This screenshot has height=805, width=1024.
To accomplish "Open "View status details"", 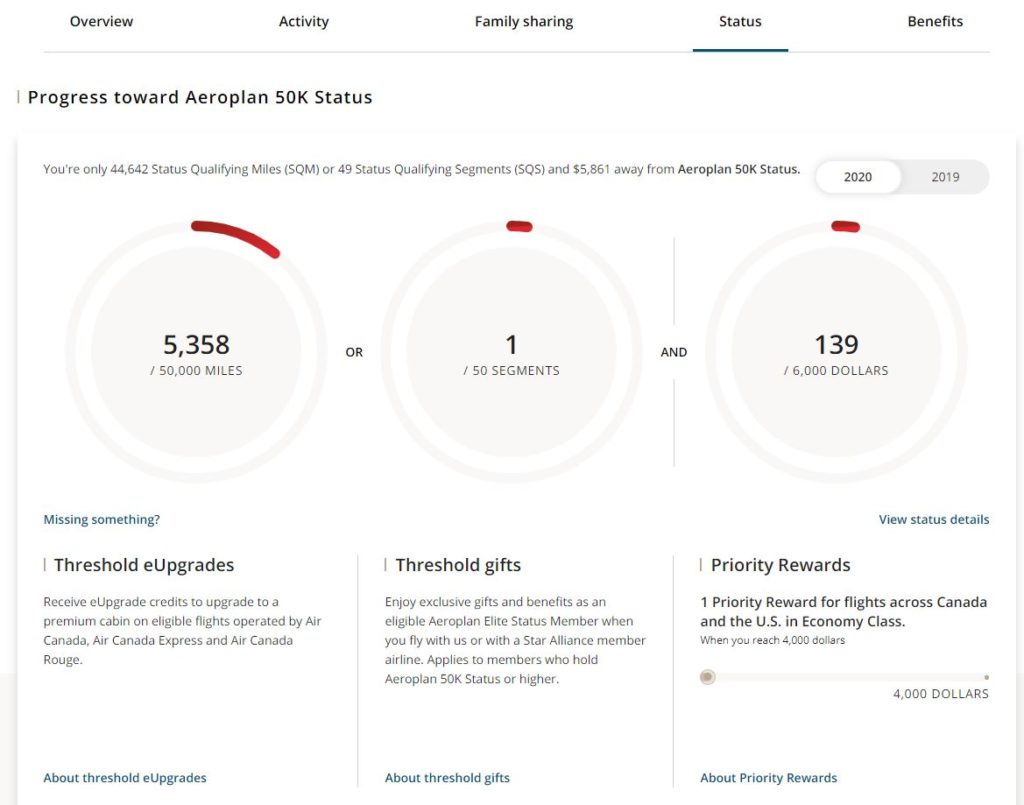I will 933,519.
